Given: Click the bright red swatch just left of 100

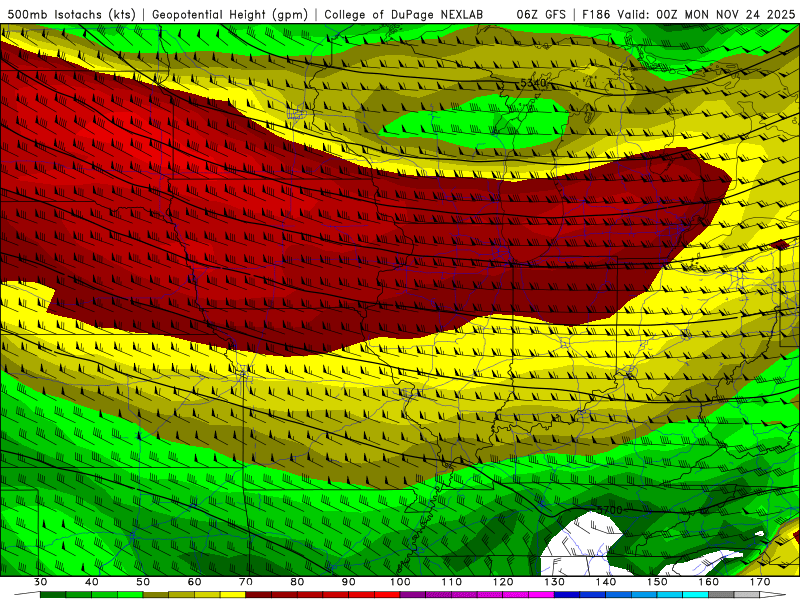Looking at the screenshot, I should (387, 596).
